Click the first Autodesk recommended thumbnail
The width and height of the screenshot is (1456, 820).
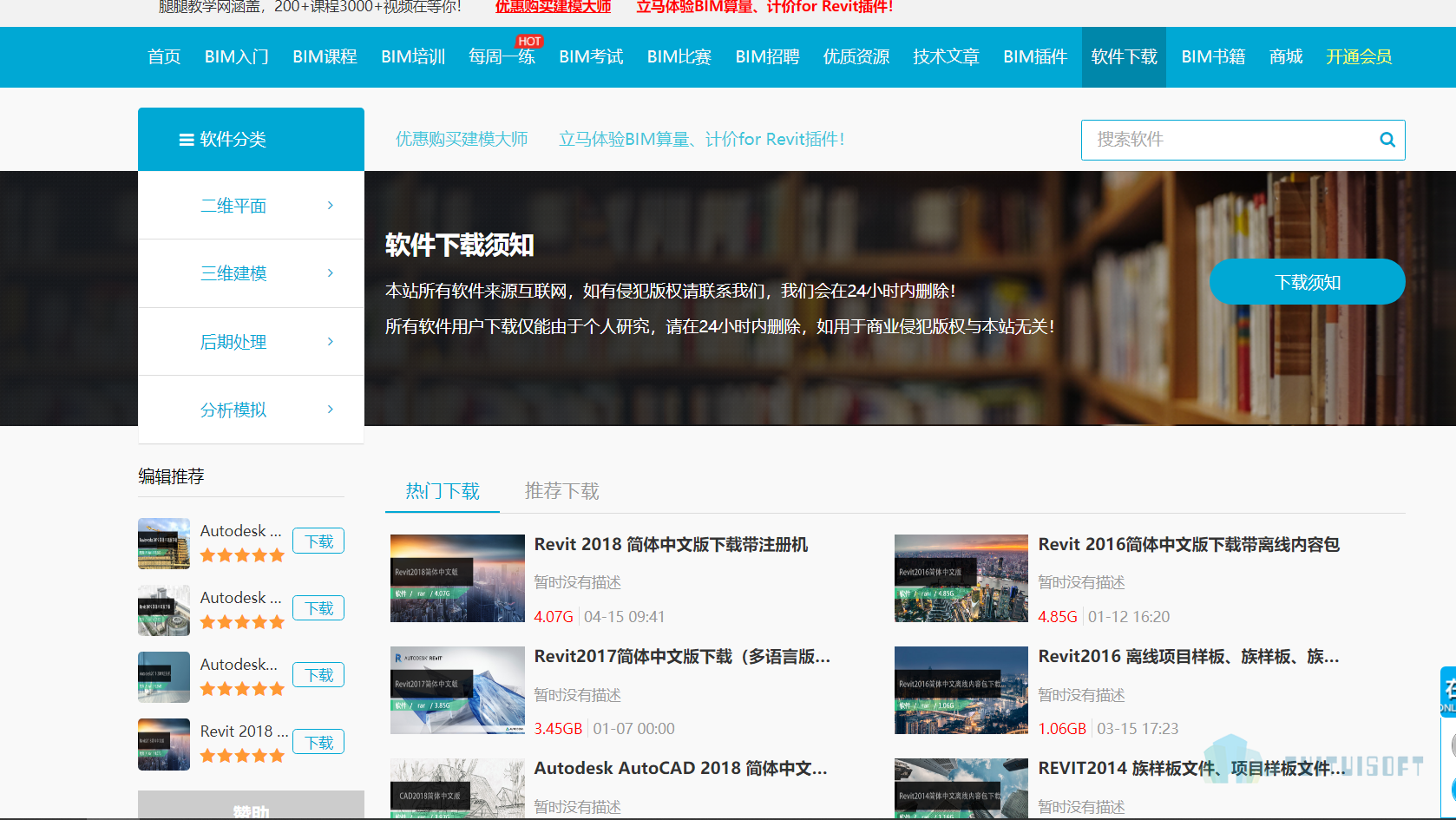(164, 544)
